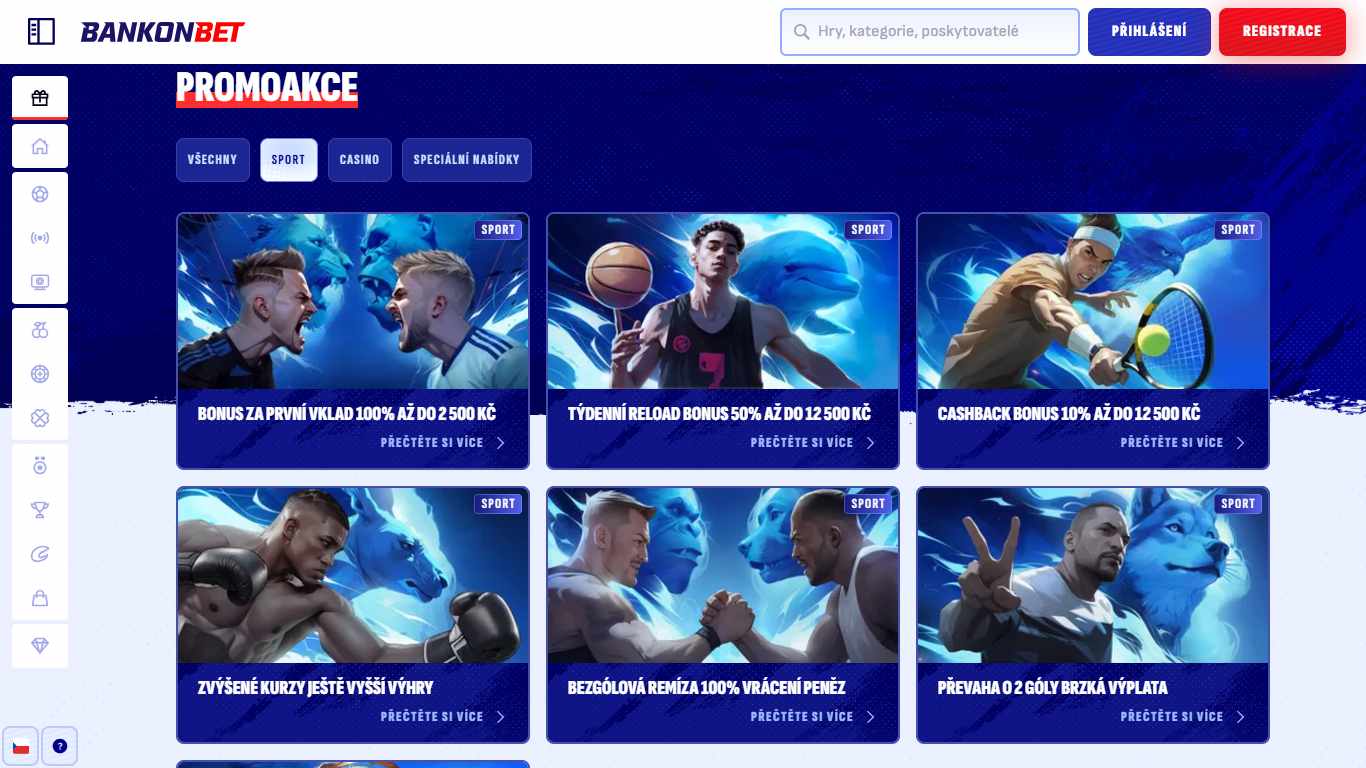Open the diamond VIP sidebar icon
Image resolution: width=1366 pixels, height=768 pixels.
click(x=40, y=646)
